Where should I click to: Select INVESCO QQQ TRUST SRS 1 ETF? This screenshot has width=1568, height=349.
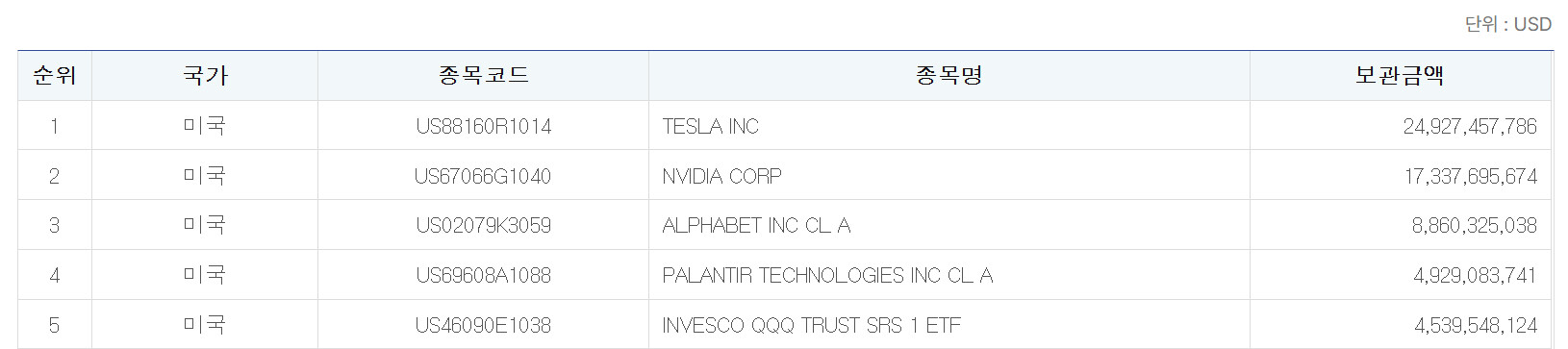[811, 326]
